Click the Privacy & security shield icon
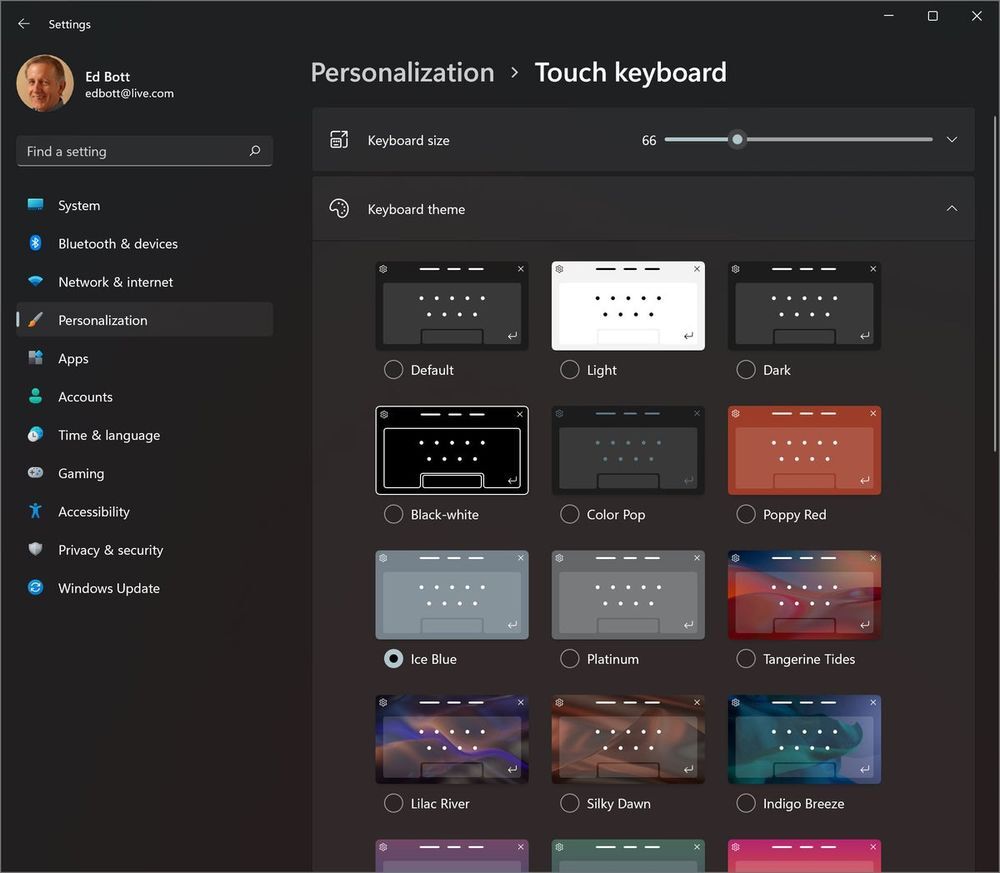 (x=36, y=550)
